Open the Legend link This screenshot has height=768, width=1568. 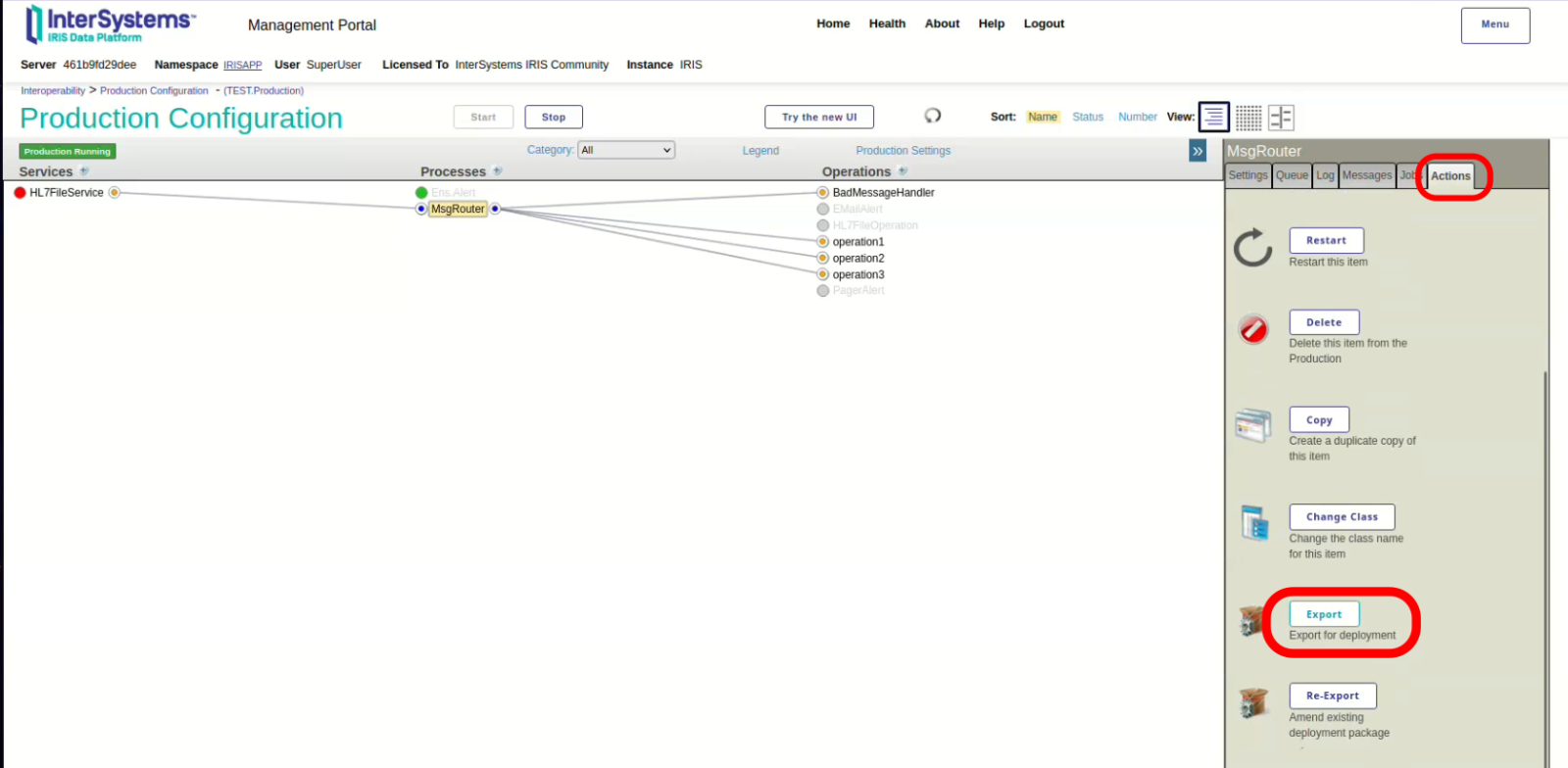760,151
